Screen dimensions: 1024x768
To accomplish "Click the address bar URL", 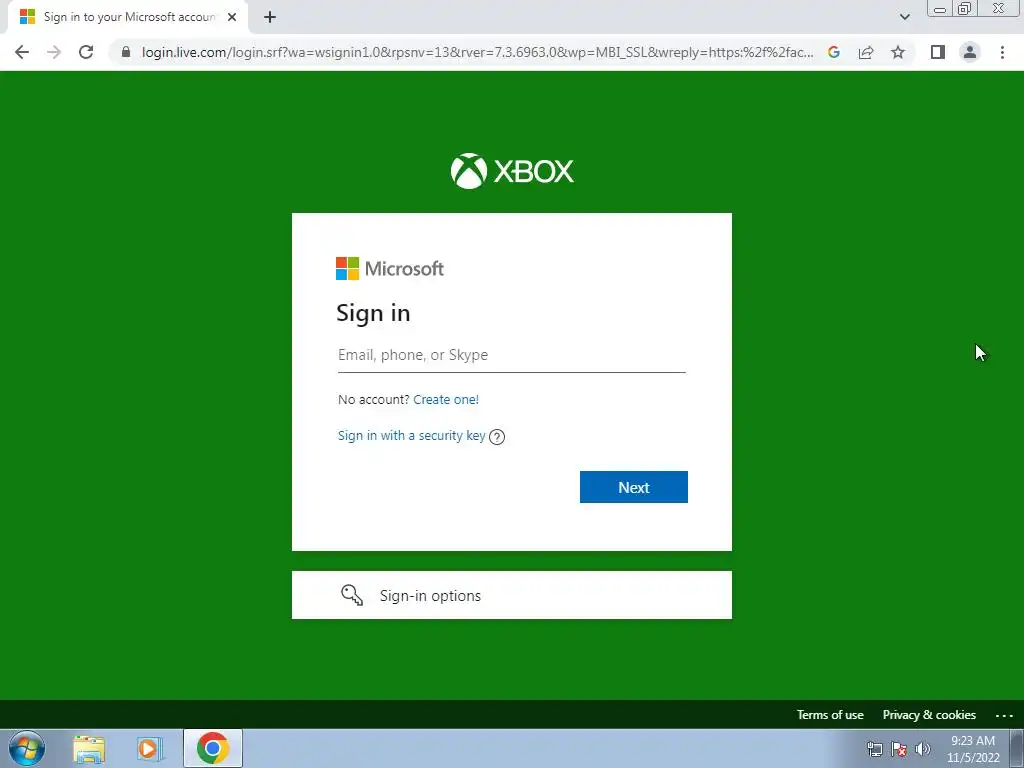I will [x=477, y=52].
